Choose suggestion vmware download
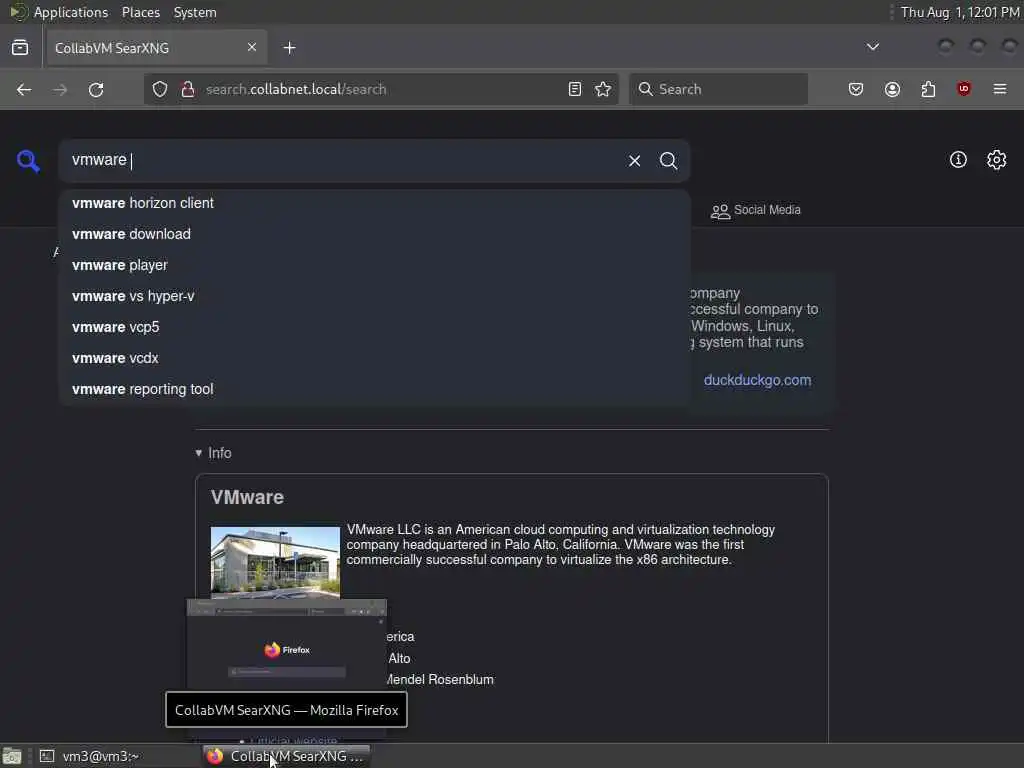The height and width of the screenshot is (768, 1024). point(375,234)
